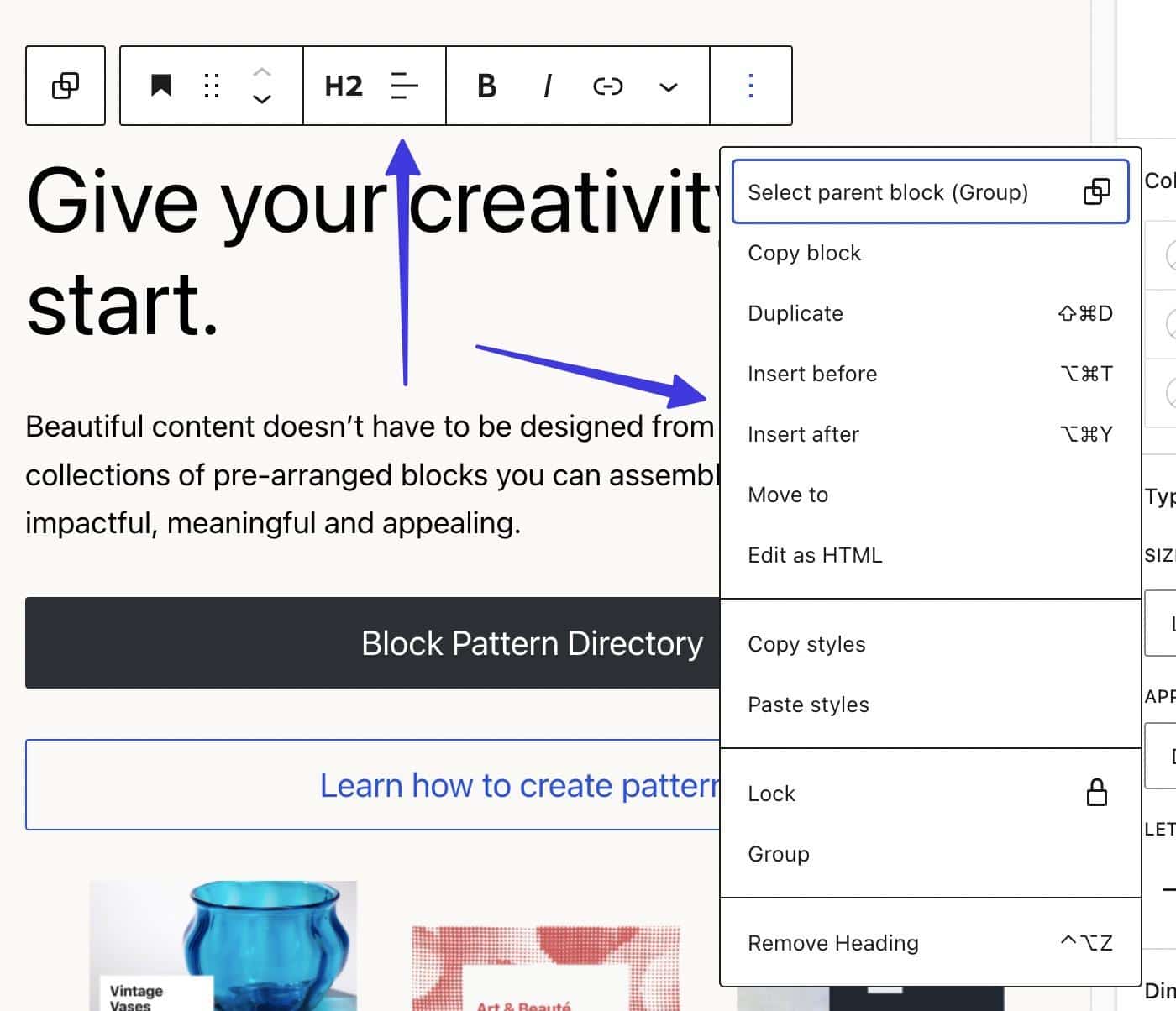Open the H2 heading level dropdown
This screenshot has height=1011, width=1176.
pyautogui.click(x=343, y=86)
